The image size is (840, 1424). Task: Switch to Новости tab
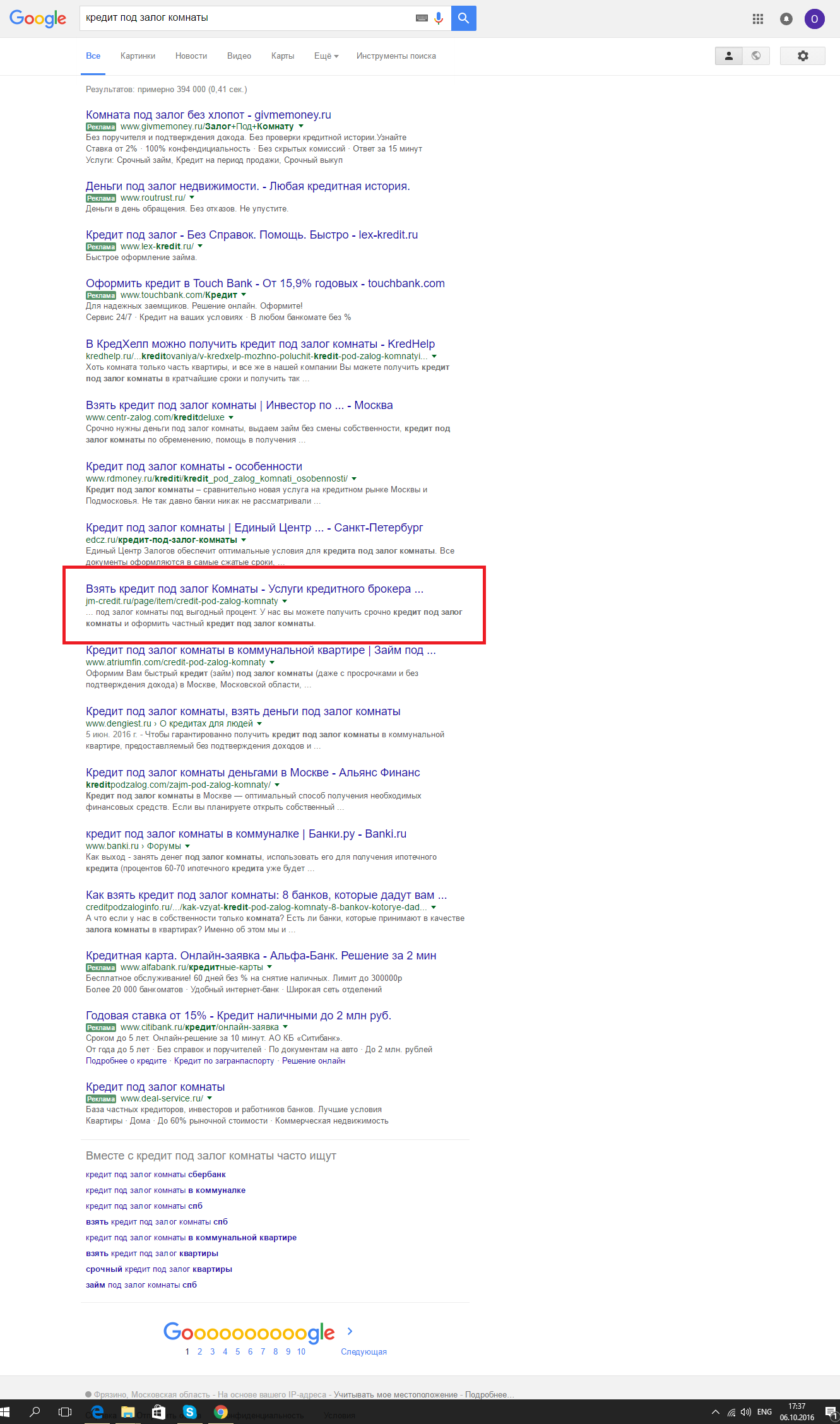191,56
